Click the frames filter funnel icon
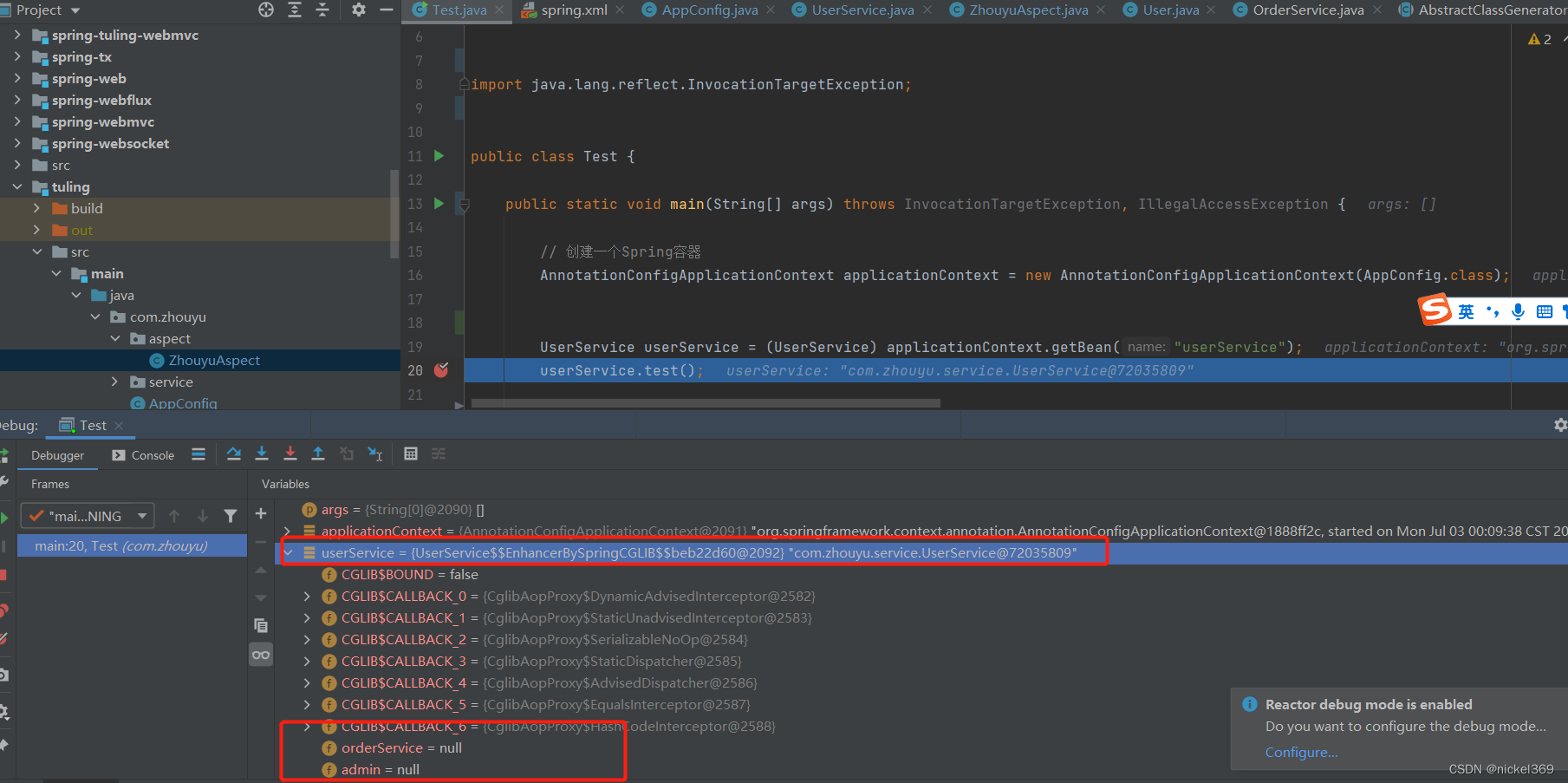 tap(231, 516)
